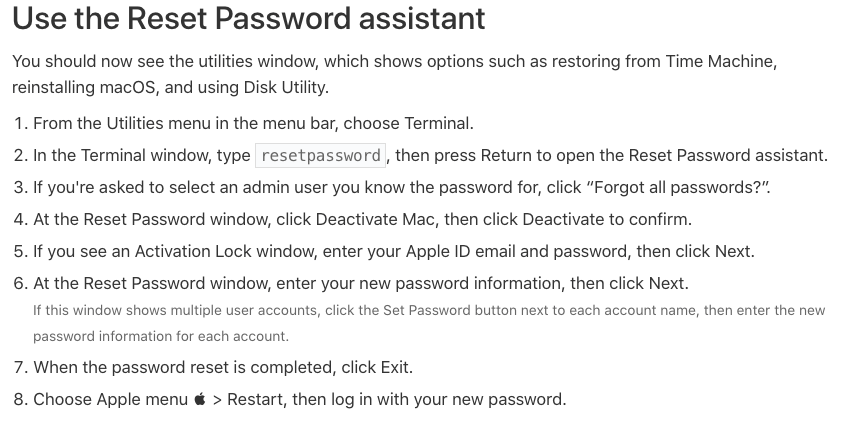Viewport: 861px width, 436px height.
Task: Click the gray note about Set Password button
Action: coord(429,323)
